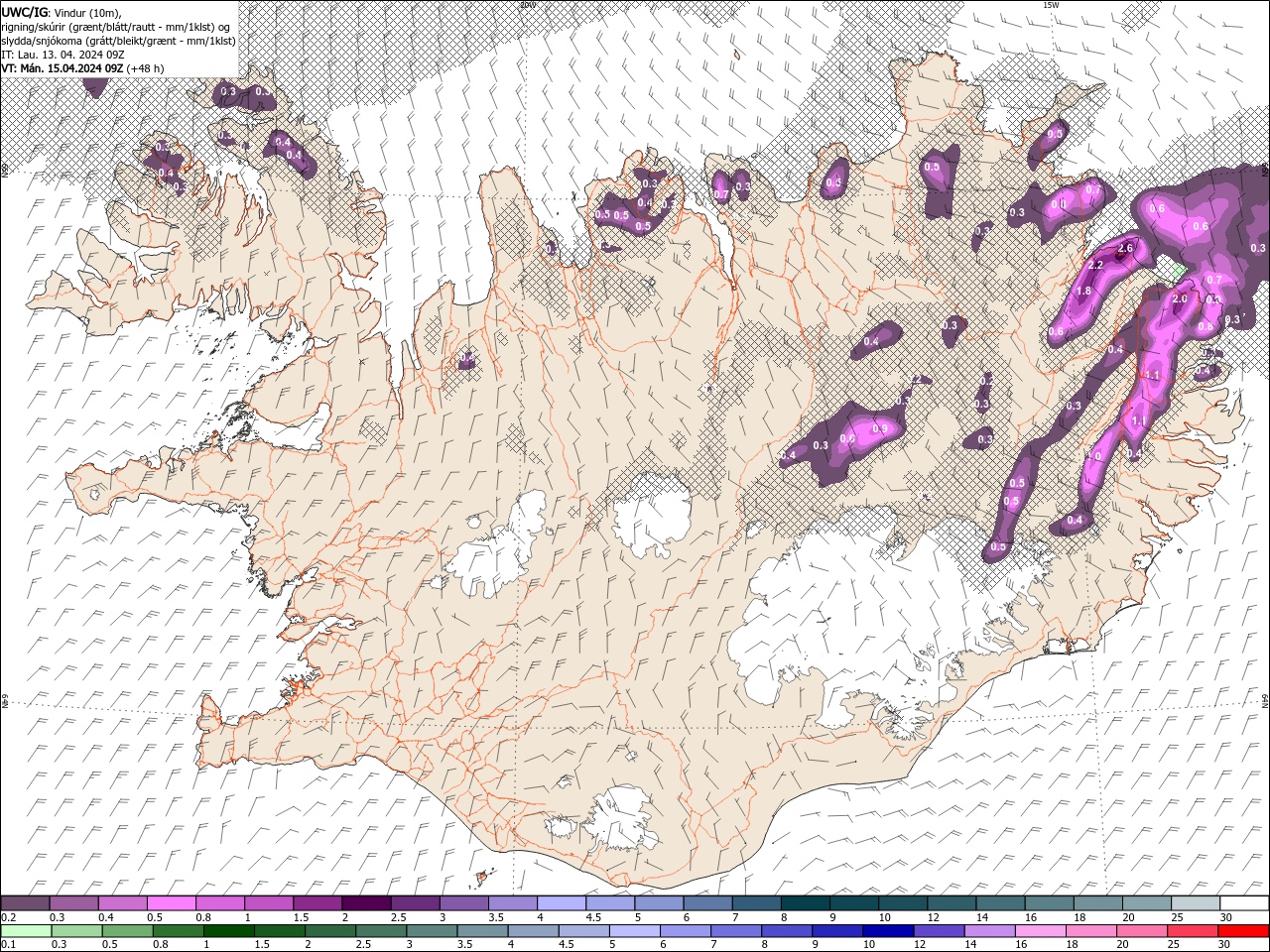Click the dark blue swatch labeled 10 in lower legend

pyautogui.click(x=886, y=931)
